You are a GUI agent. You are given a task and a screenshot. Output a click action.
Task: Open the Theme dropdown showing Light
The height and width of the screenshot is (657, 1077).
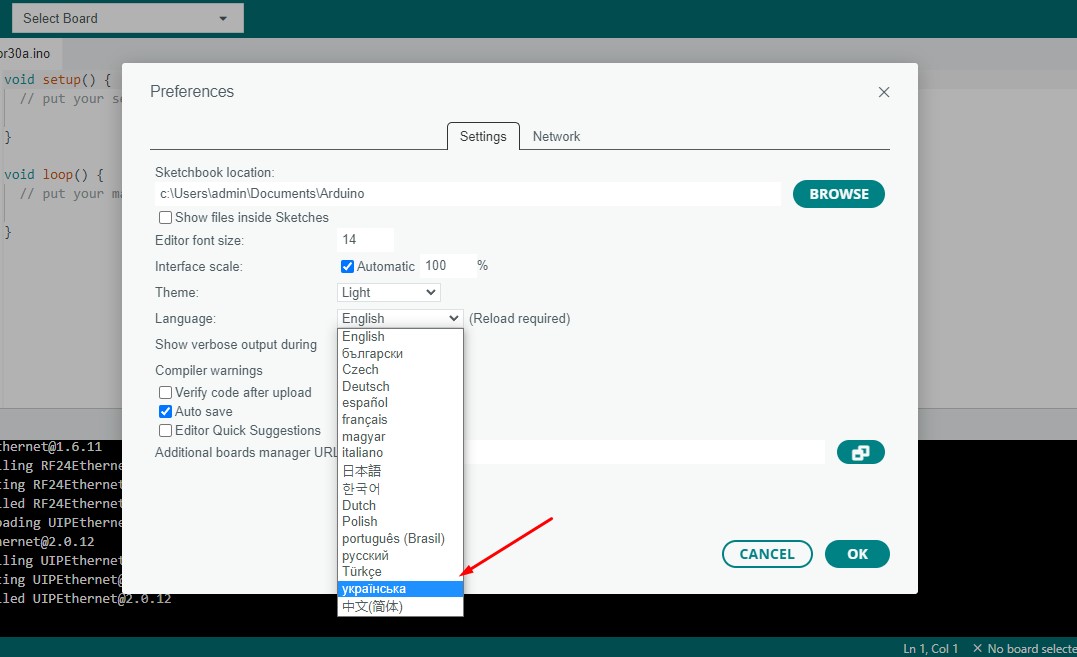[x=389, y=292]
